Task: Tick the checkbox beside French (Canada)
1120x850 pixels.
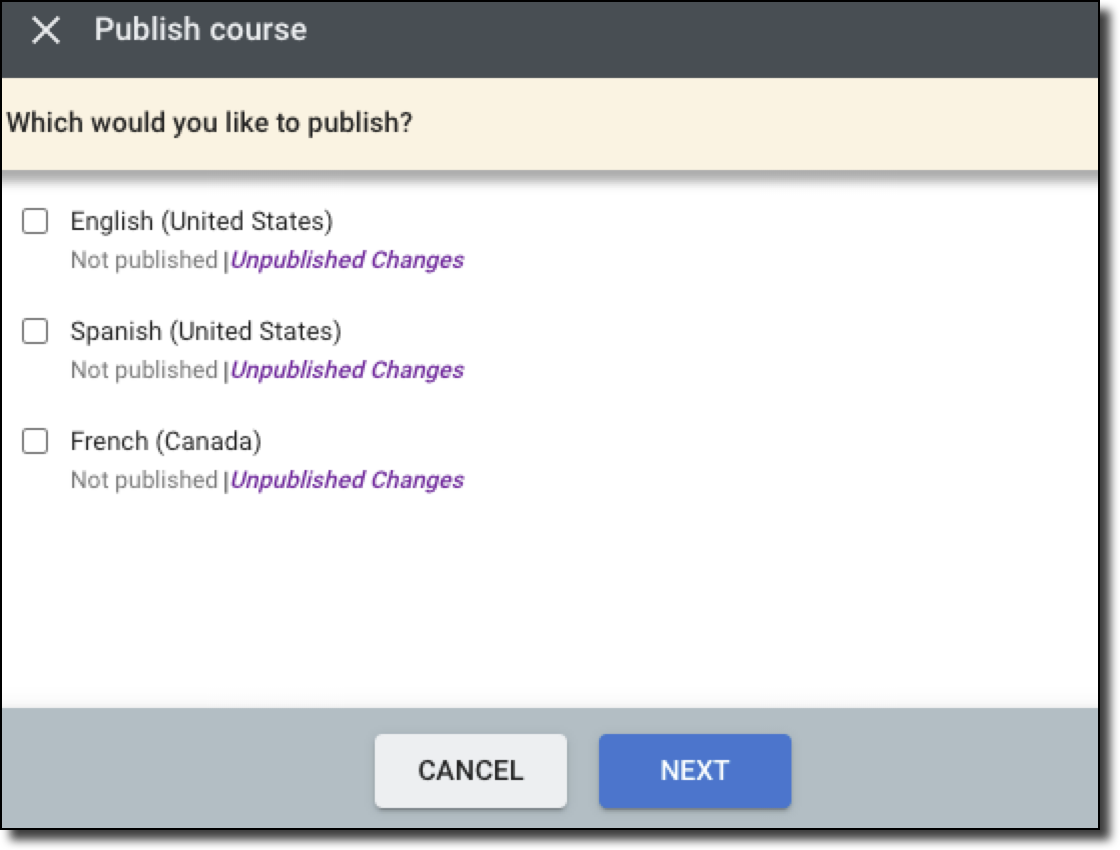Action: click(x=35, y=441)
